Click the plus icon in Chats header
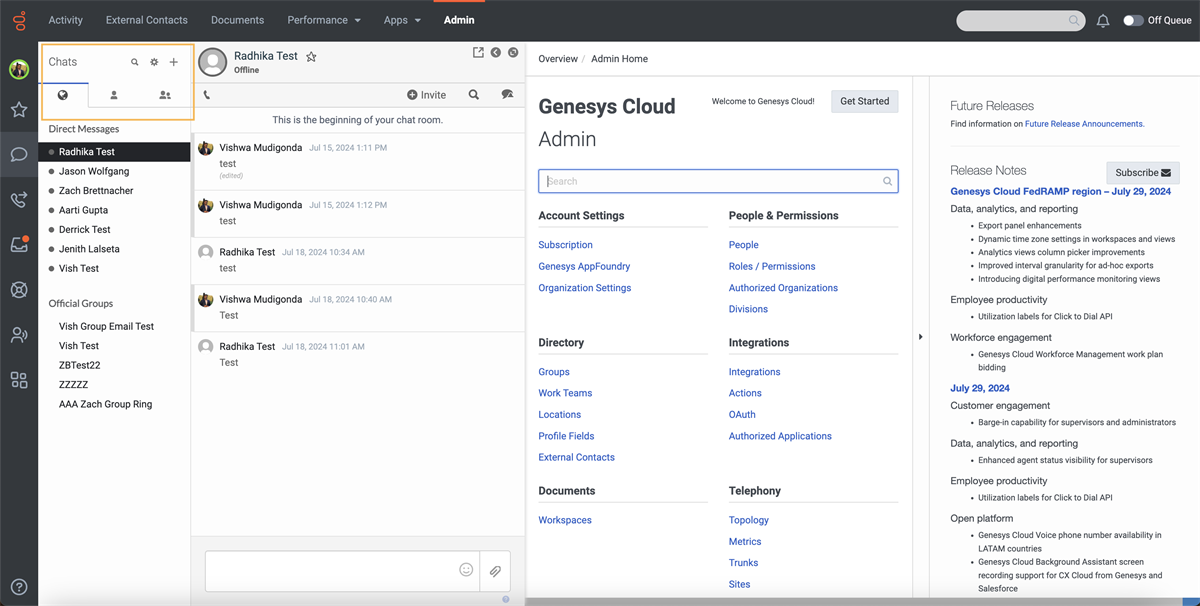Screen dimensions: 1200x606 point(173,62)
